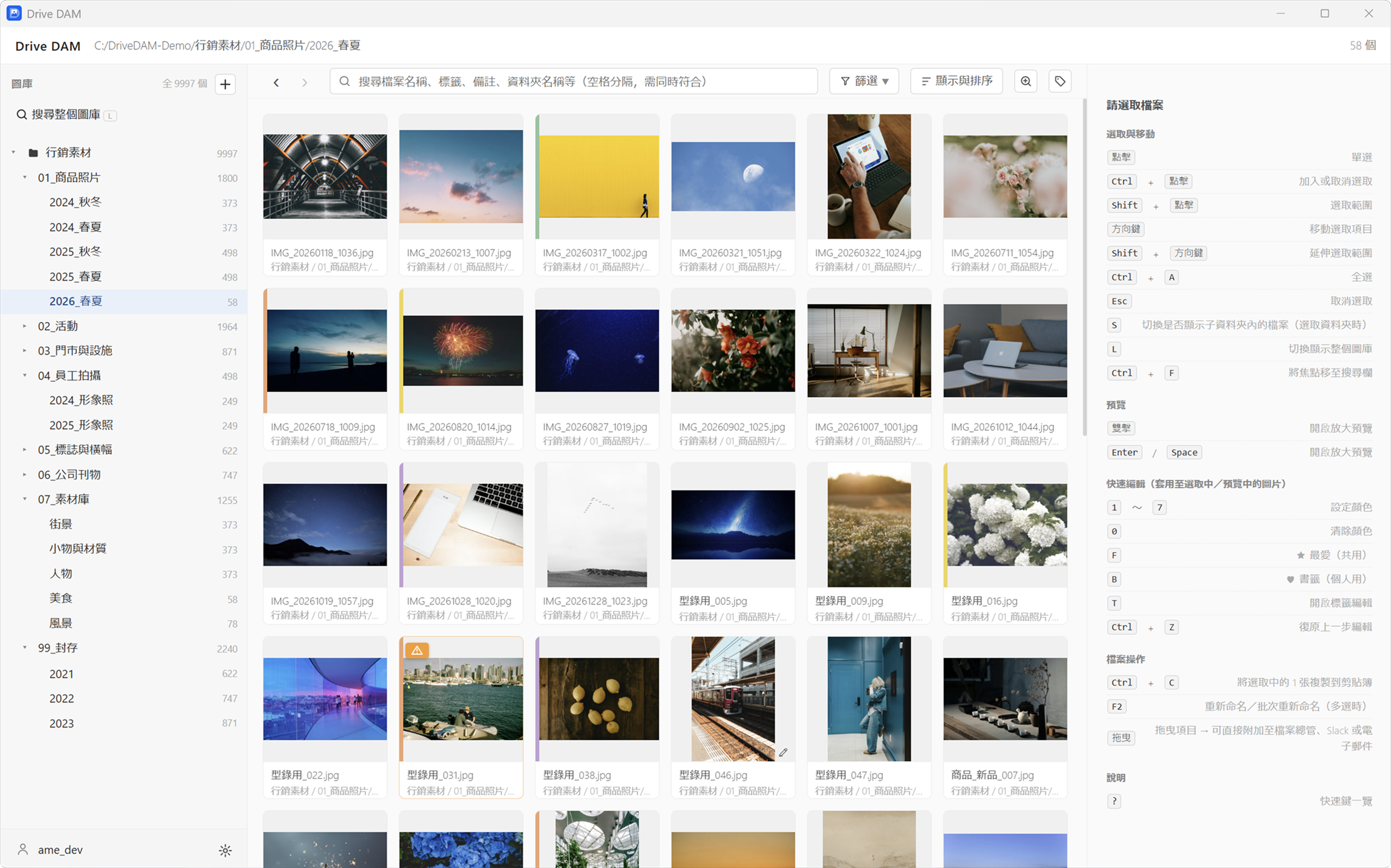Image resolution: width=1391 pixels, height=868 pixels.
Task: Select the moon photo IMG_20260321_1051.jpg
Action: point(733,177)
